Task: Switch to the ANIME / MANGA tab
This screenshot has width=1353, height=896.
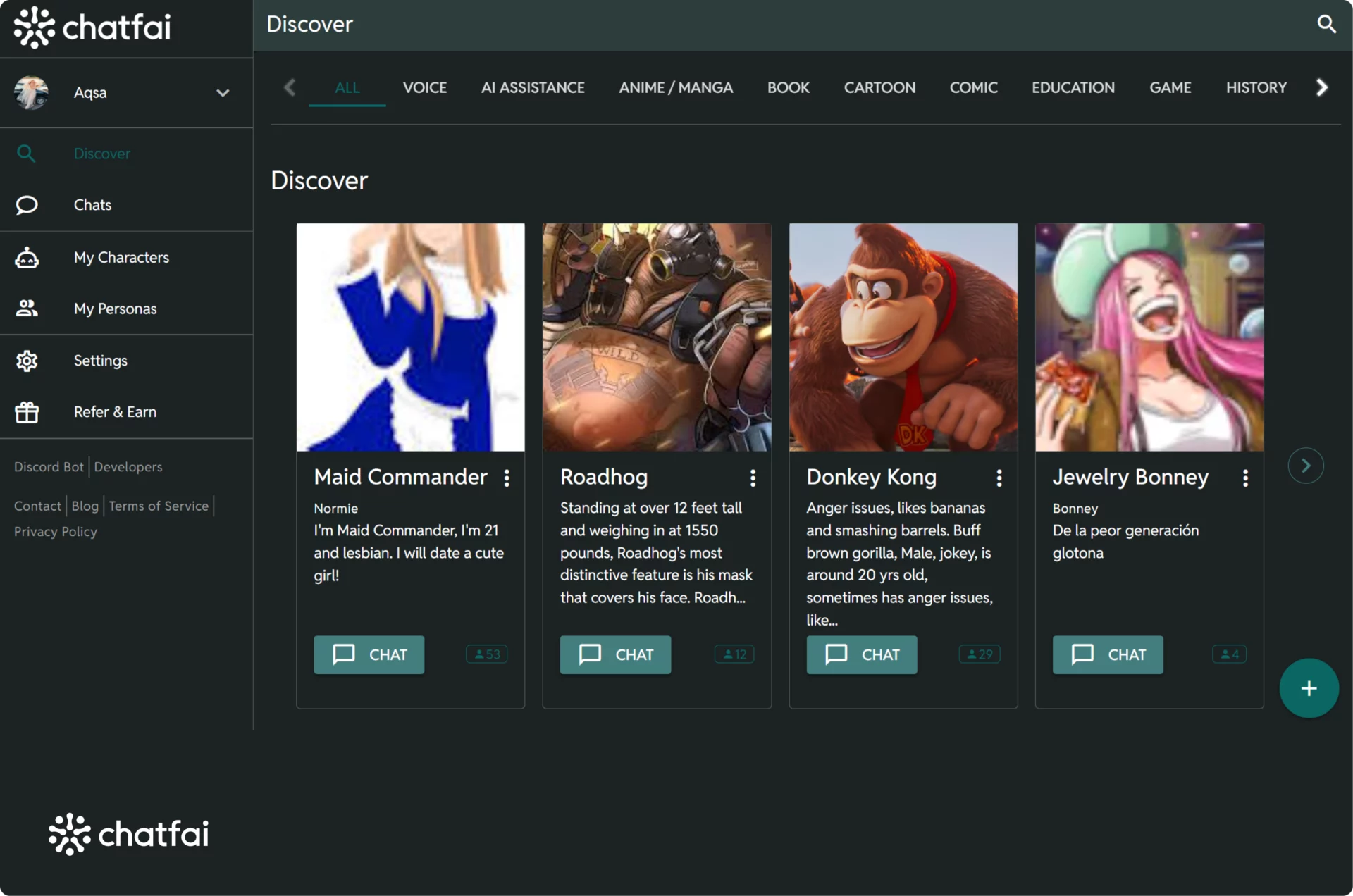Action: pyautogui.click(x=675, y=87)
